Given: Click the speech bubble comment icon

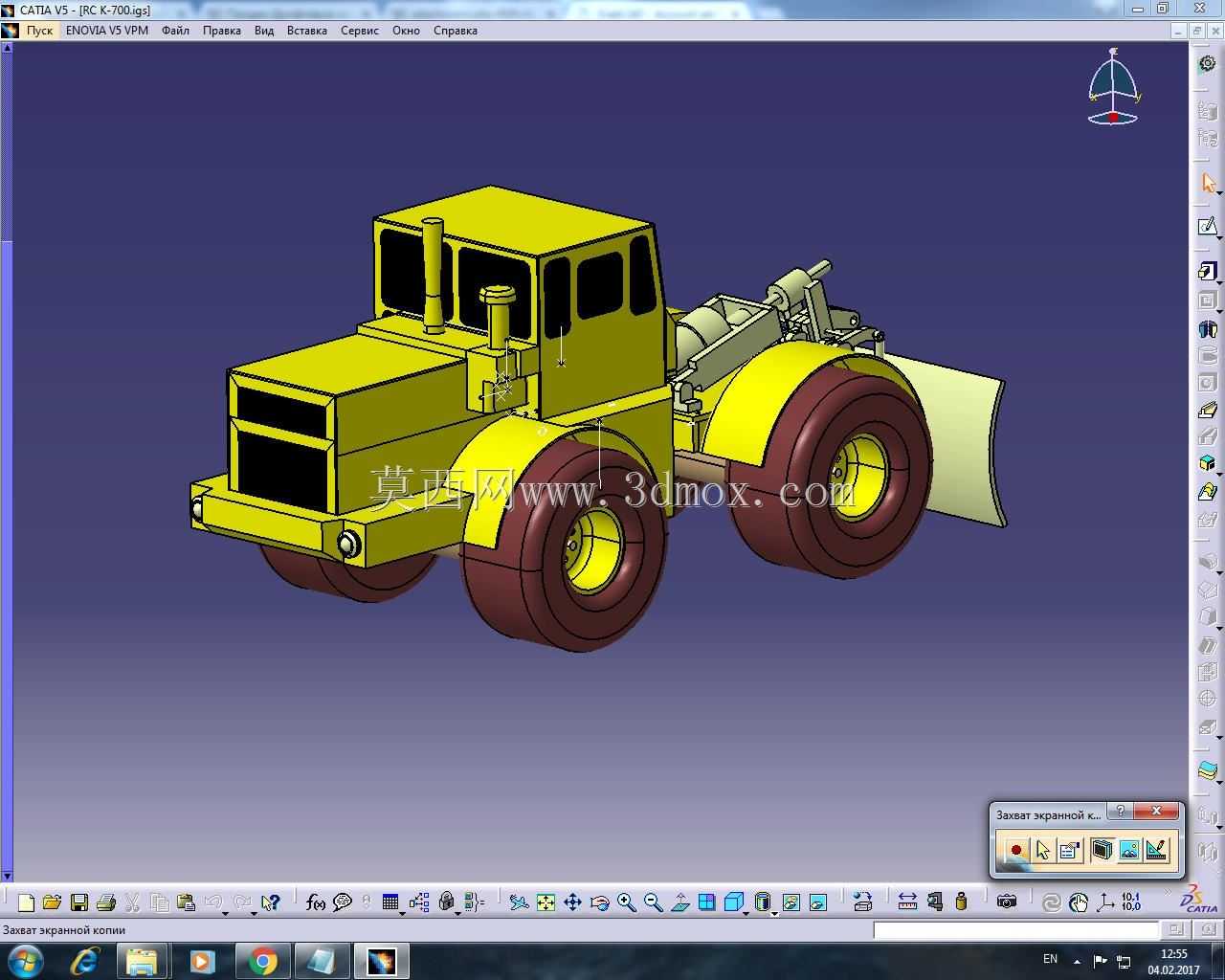Looking at the screenshot, I should click(343, 902).
